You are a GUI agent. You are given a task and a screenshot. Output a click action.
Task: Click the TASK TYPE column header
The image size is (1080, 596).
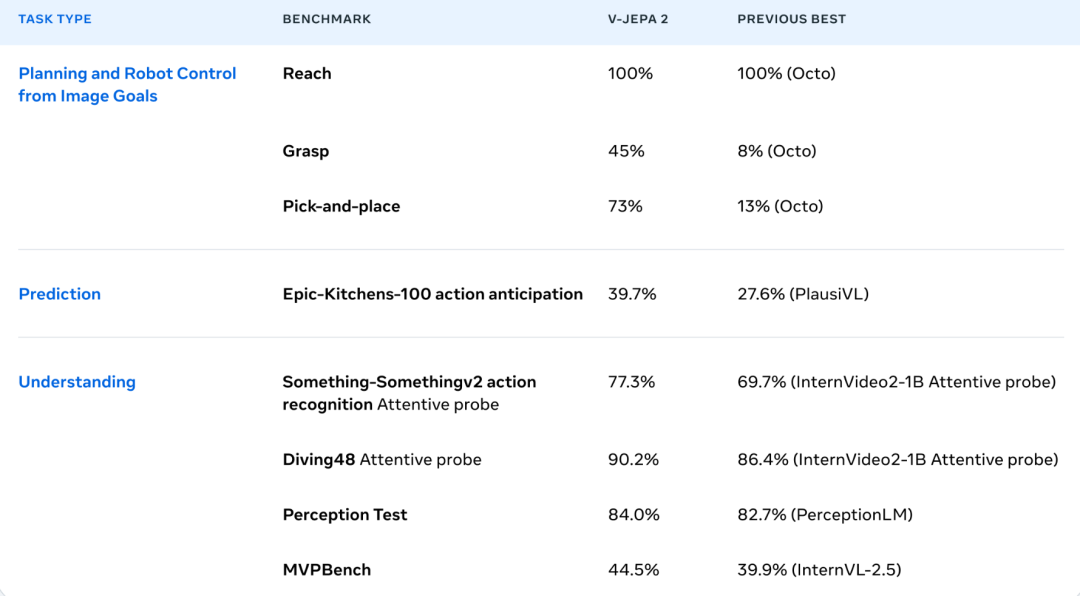coord(55,19)
